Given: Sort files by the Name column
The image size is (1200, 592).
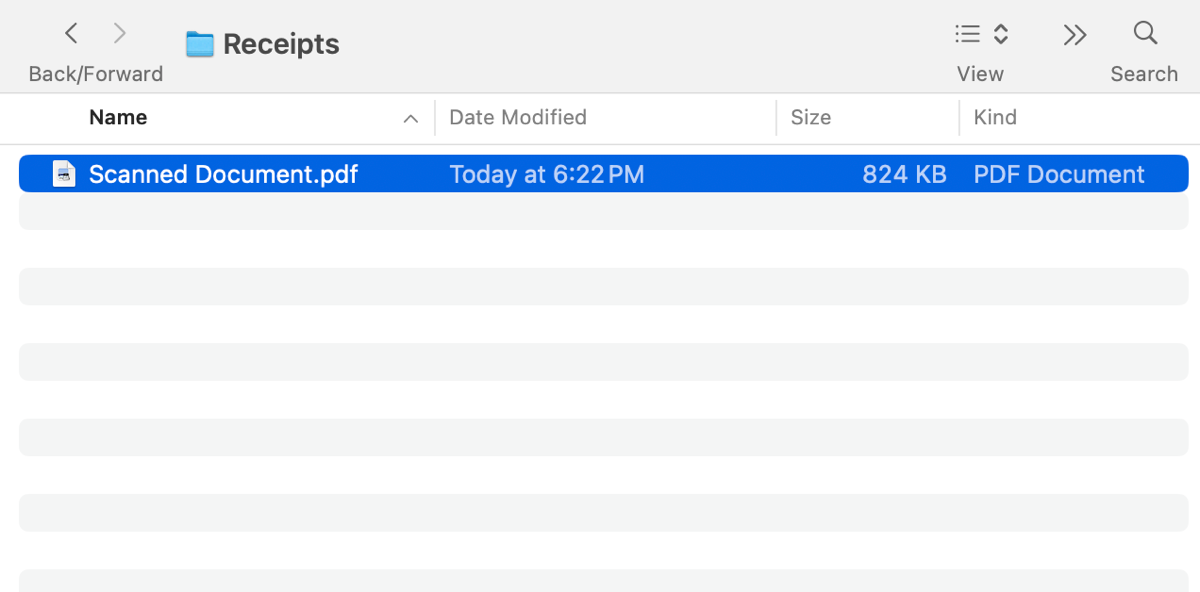Looking at the screenshot, I should 118,117.
